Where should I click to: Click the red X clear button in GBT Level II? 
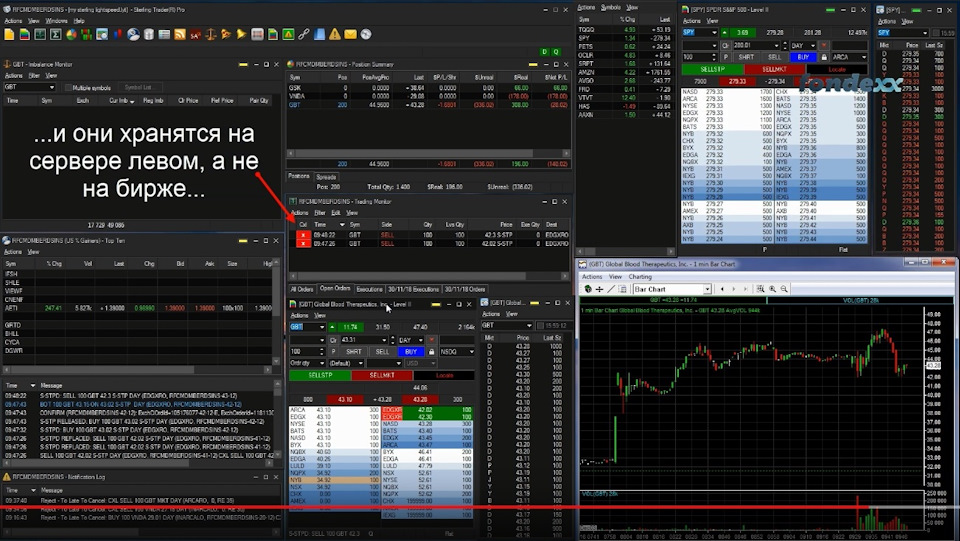432,340
